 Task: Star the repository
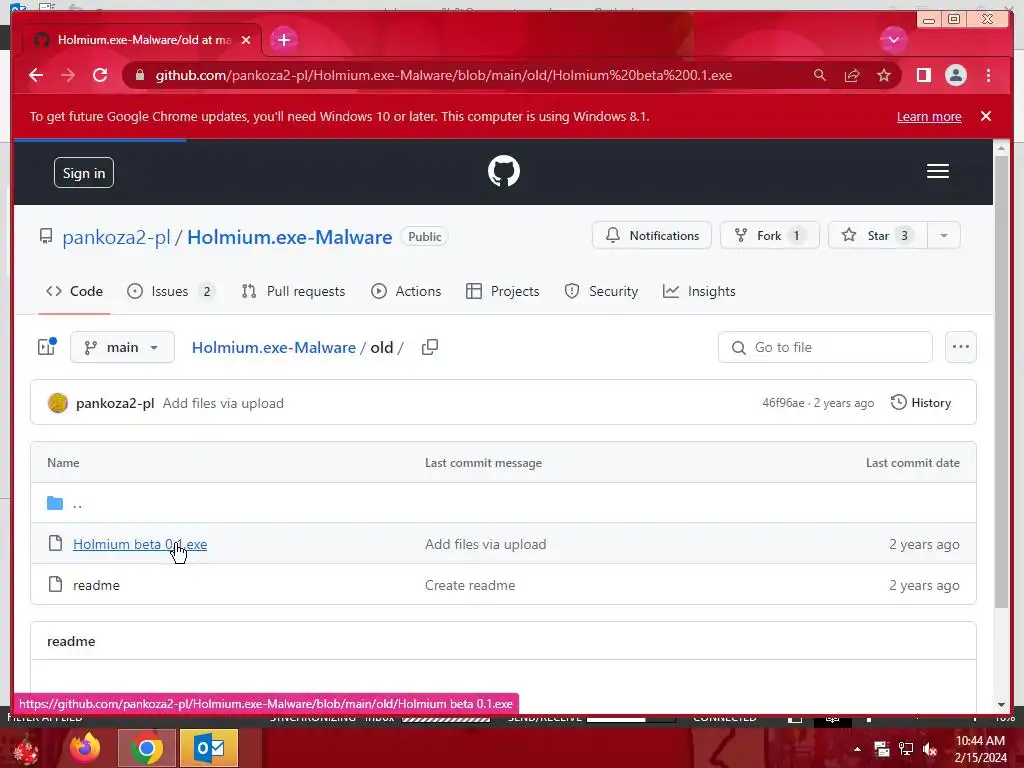pyautogui.click(x=878, y=235)
